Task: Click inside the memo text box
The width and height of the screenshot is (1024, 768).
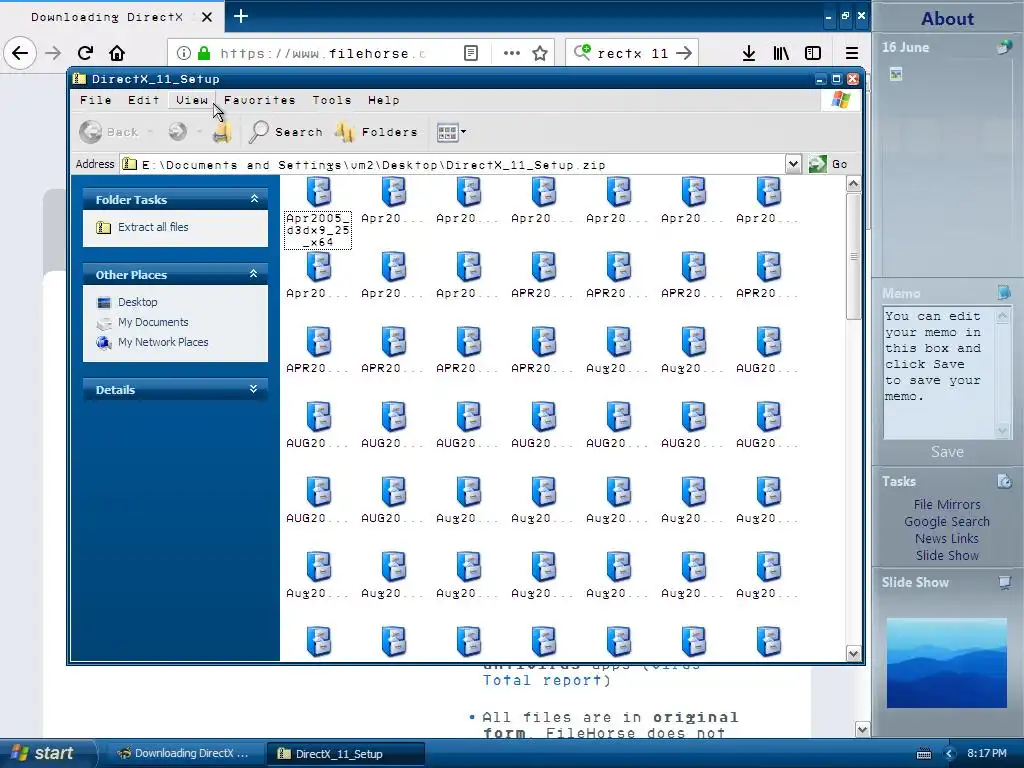Action: pyautogui.click(x=938, y=373)
